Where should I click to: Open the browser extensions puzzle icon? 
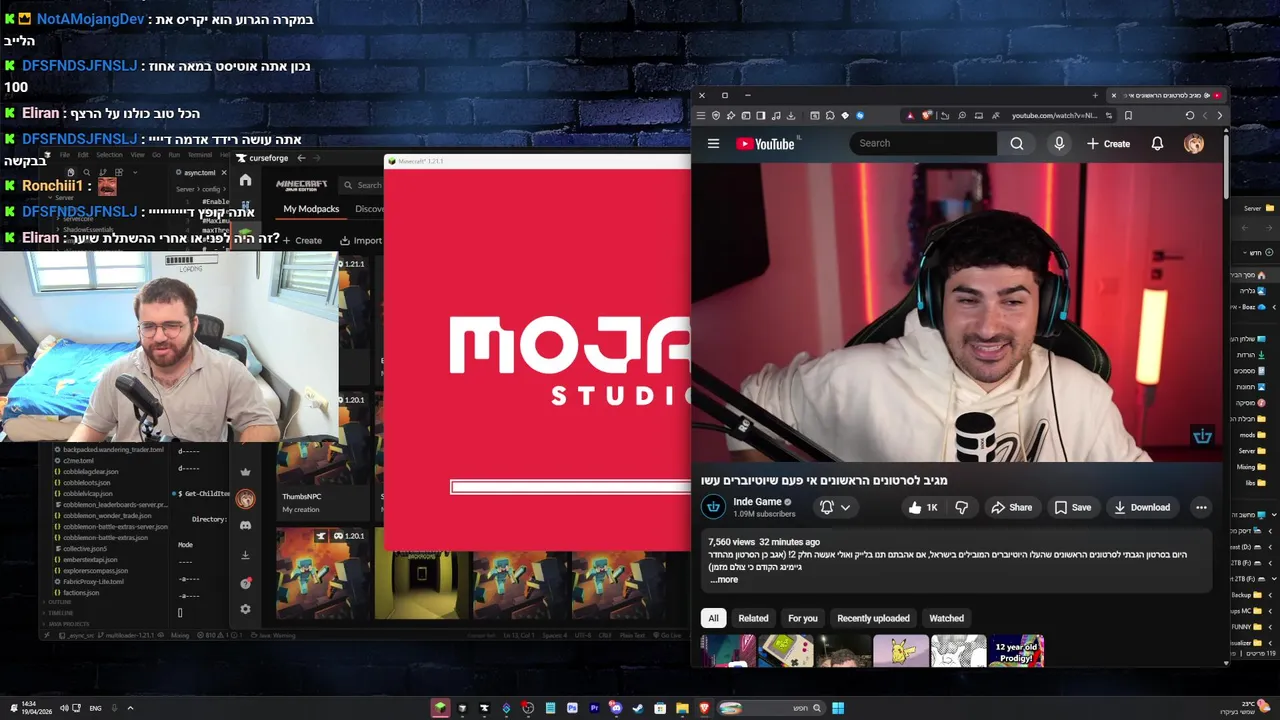830,115
